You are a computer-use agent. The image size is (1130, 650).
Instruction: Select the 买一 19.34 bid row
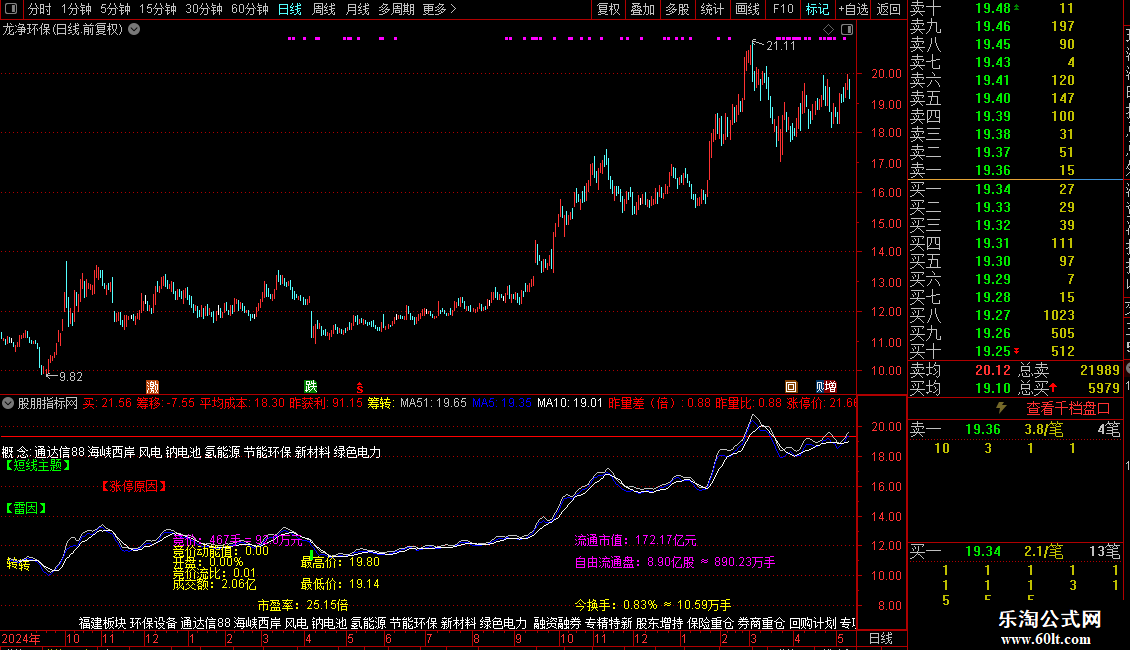pos(1015,189)
